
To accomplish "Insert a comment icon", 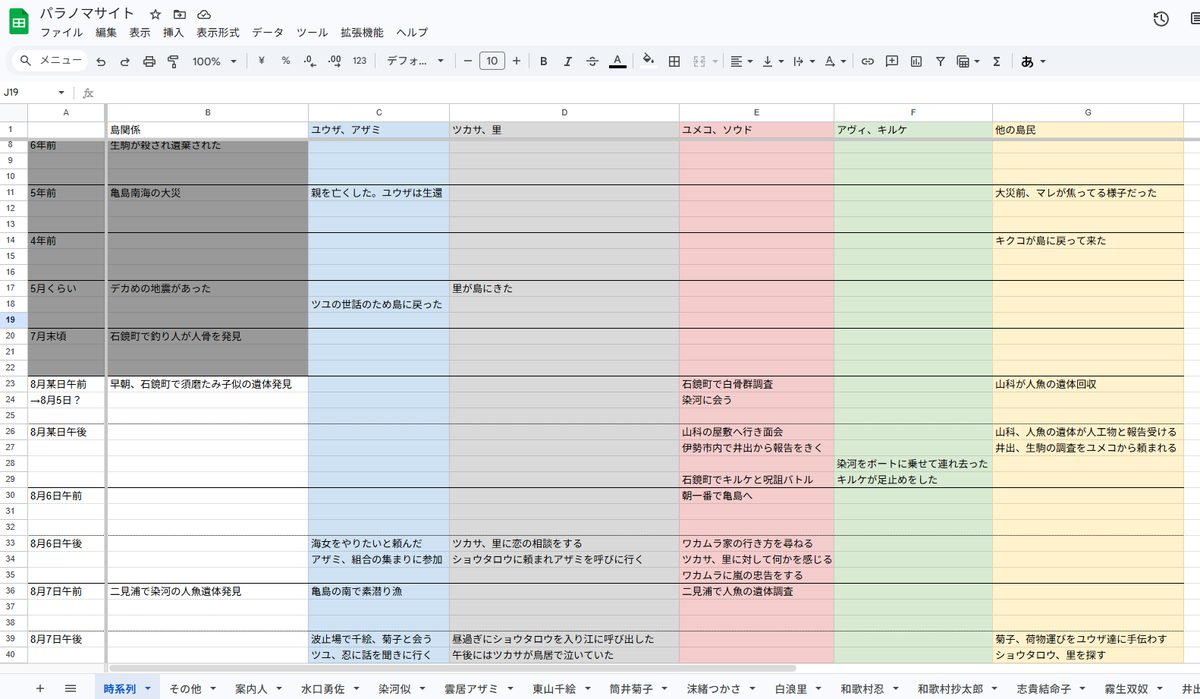I will [x=892, y=61].
